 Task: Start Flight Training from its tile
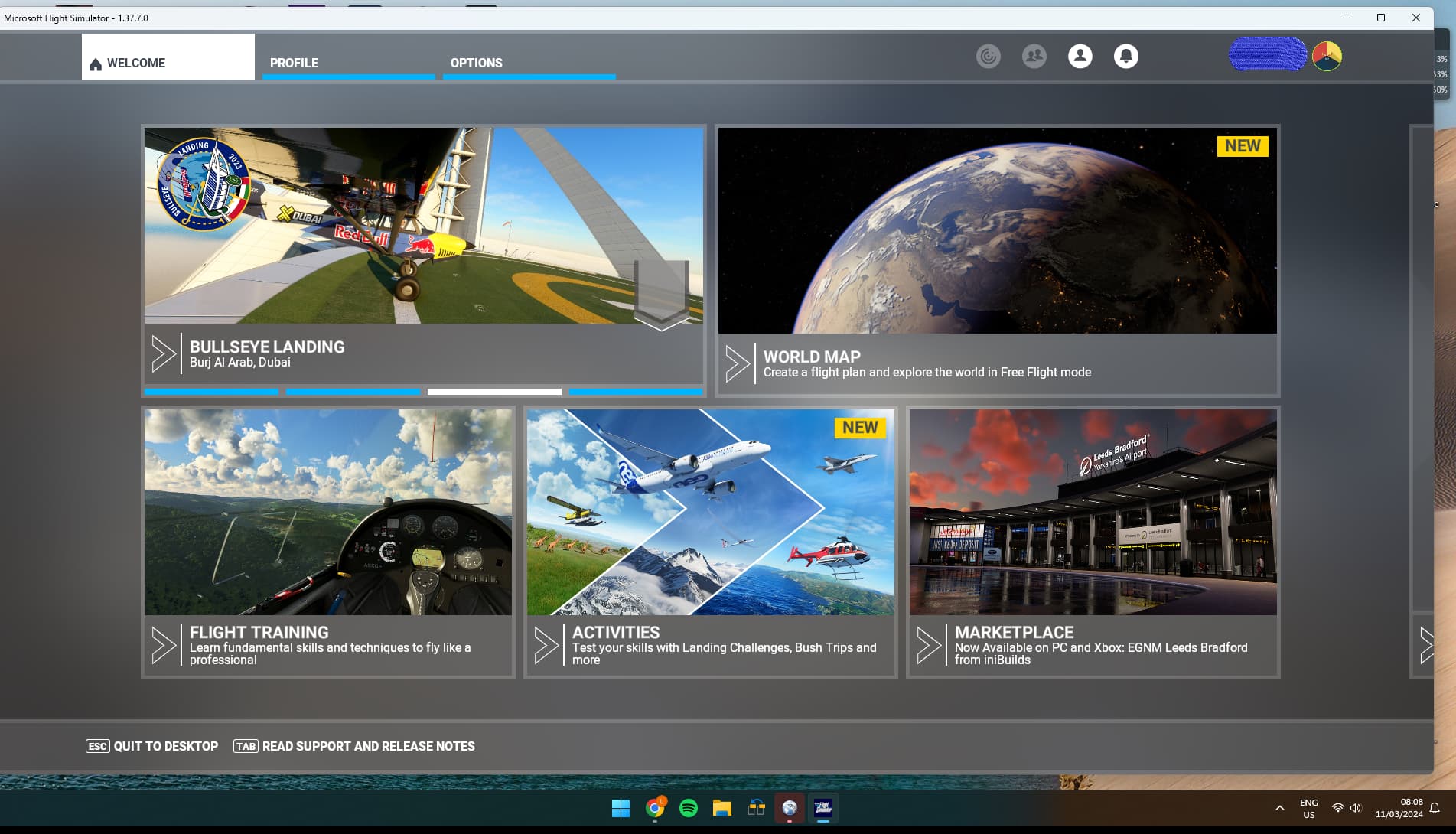click(x=328, y=543)
